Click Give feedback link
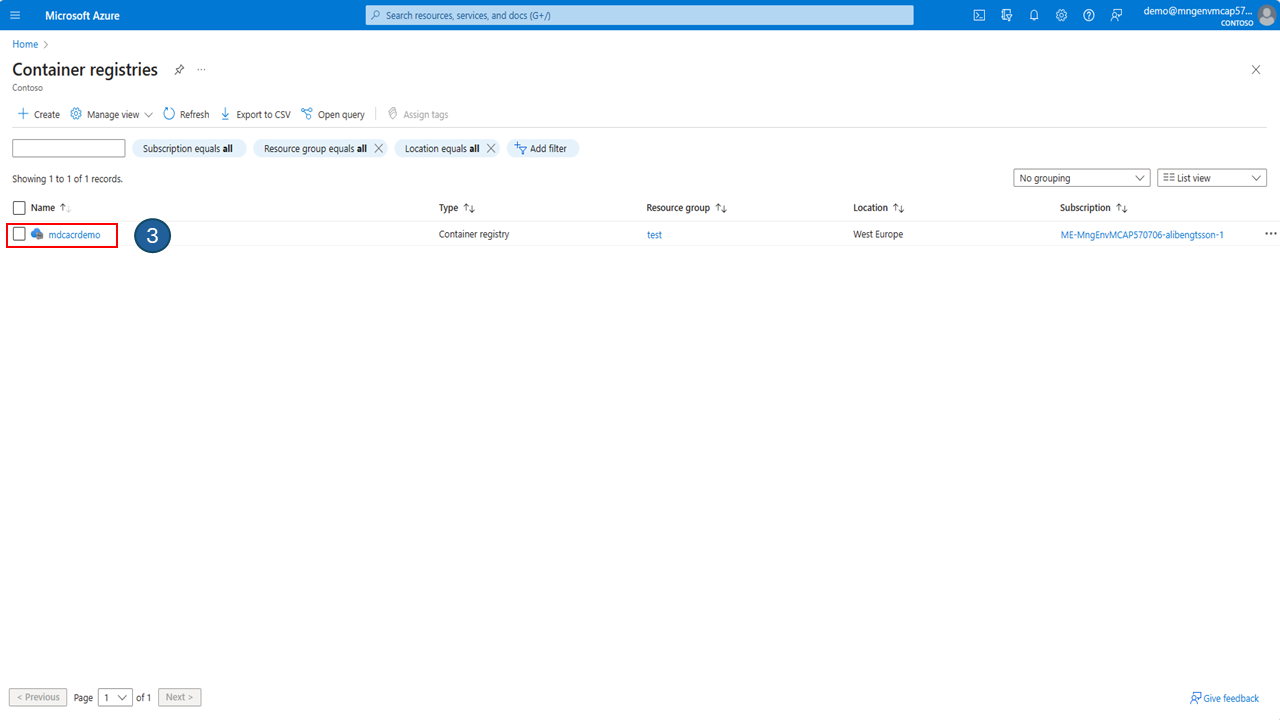The height and width of the screenshot is (720, 1280). [1224, 698]
